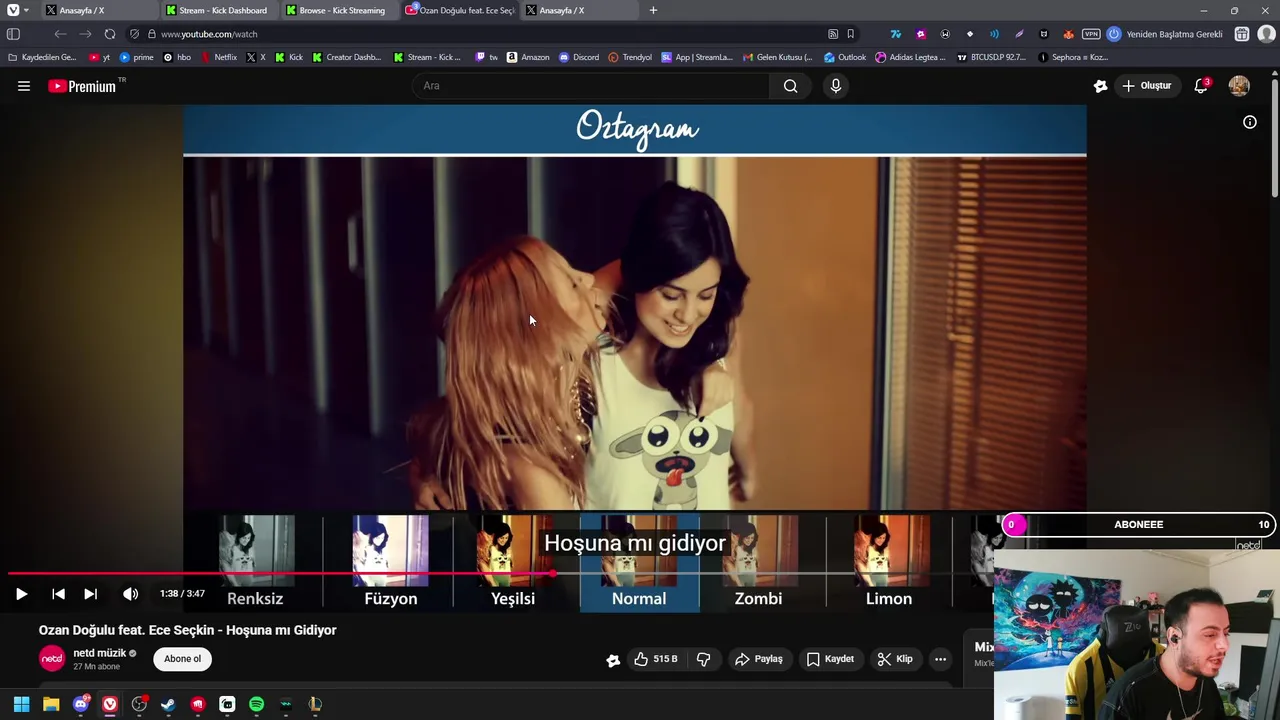Select the Ozan Doğulu YouTube tab
Viewport: 1280px width, 720px height.
459,10
